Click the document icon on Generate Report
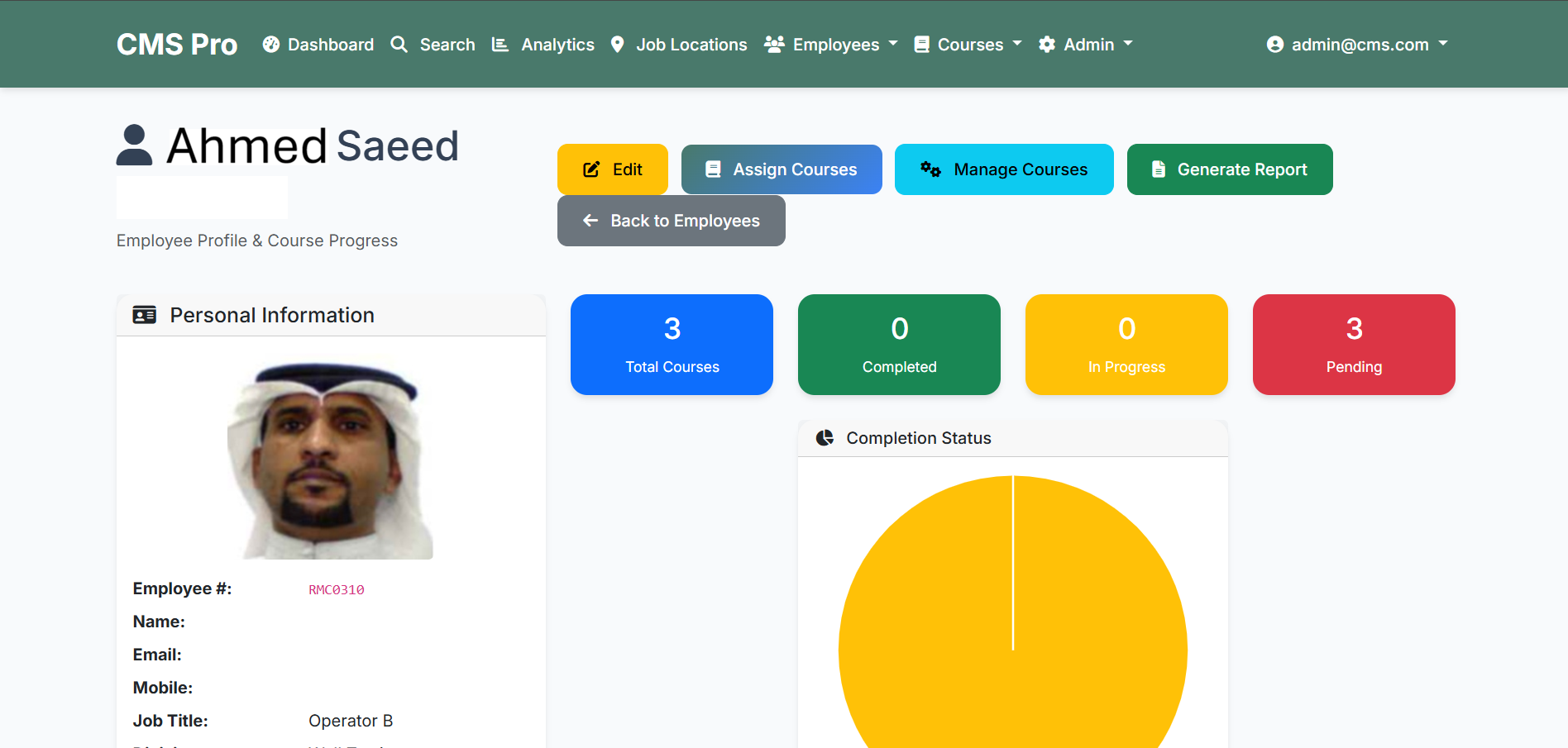Screen dimensions: 1568x748 pos(1159,169)
